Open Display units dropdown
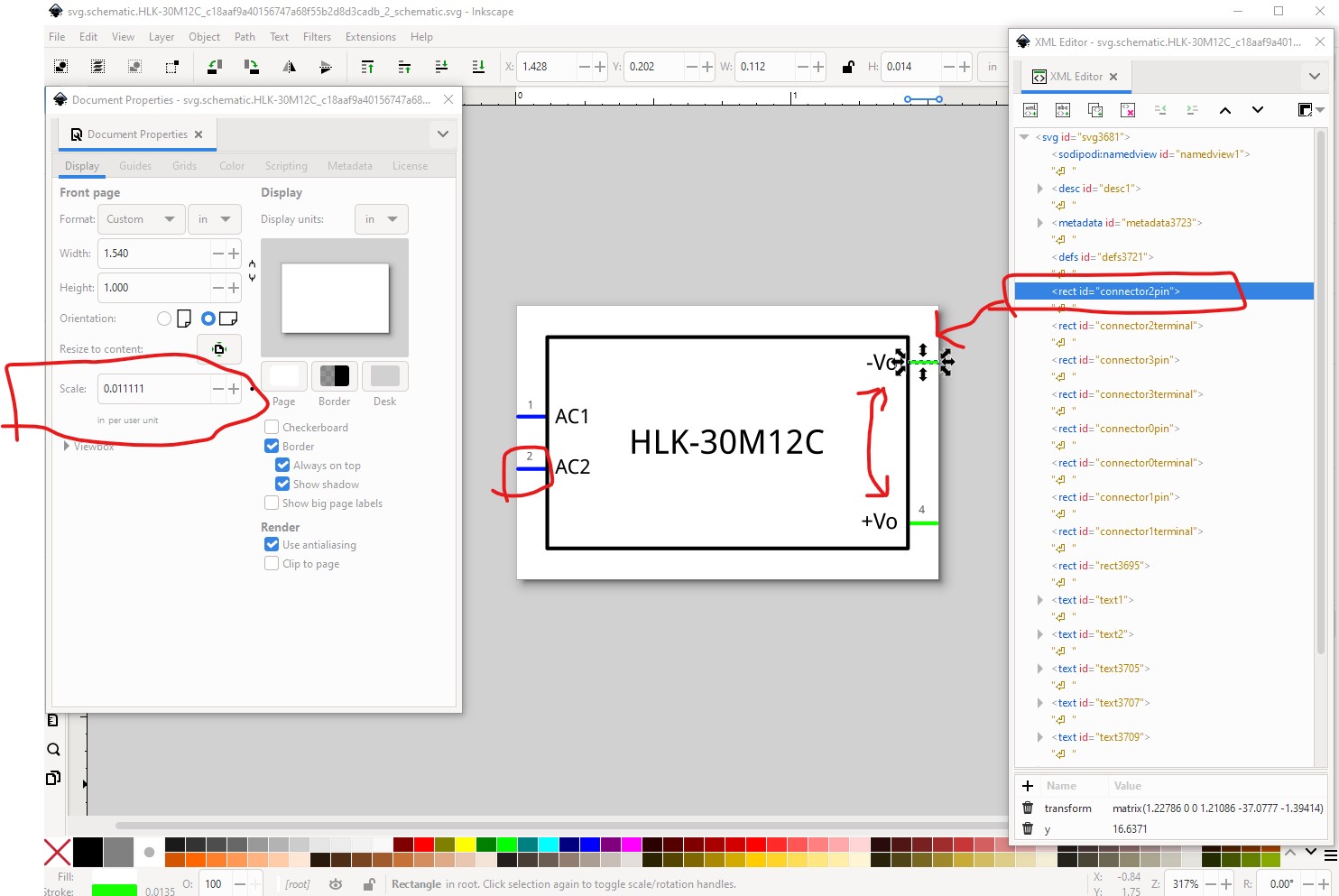The height and width of the screenshot is (896, 1339). tap(382, 219)
